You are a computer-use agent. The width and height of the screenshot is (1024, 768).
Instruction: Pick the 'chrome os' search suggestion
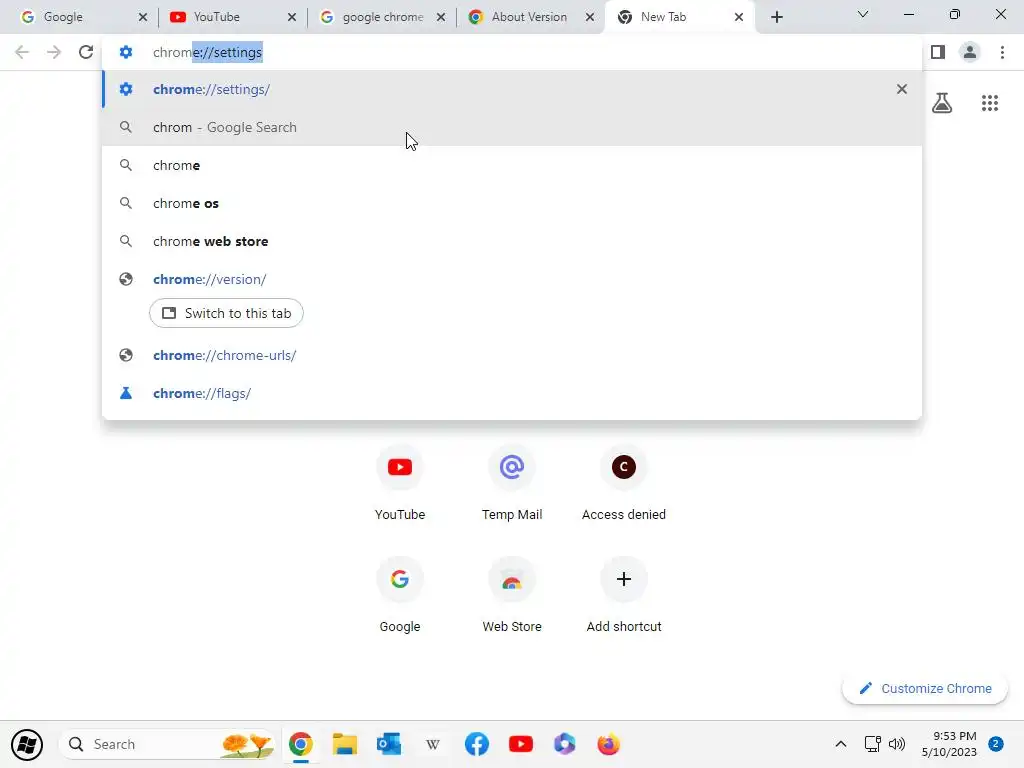[512, 203]
